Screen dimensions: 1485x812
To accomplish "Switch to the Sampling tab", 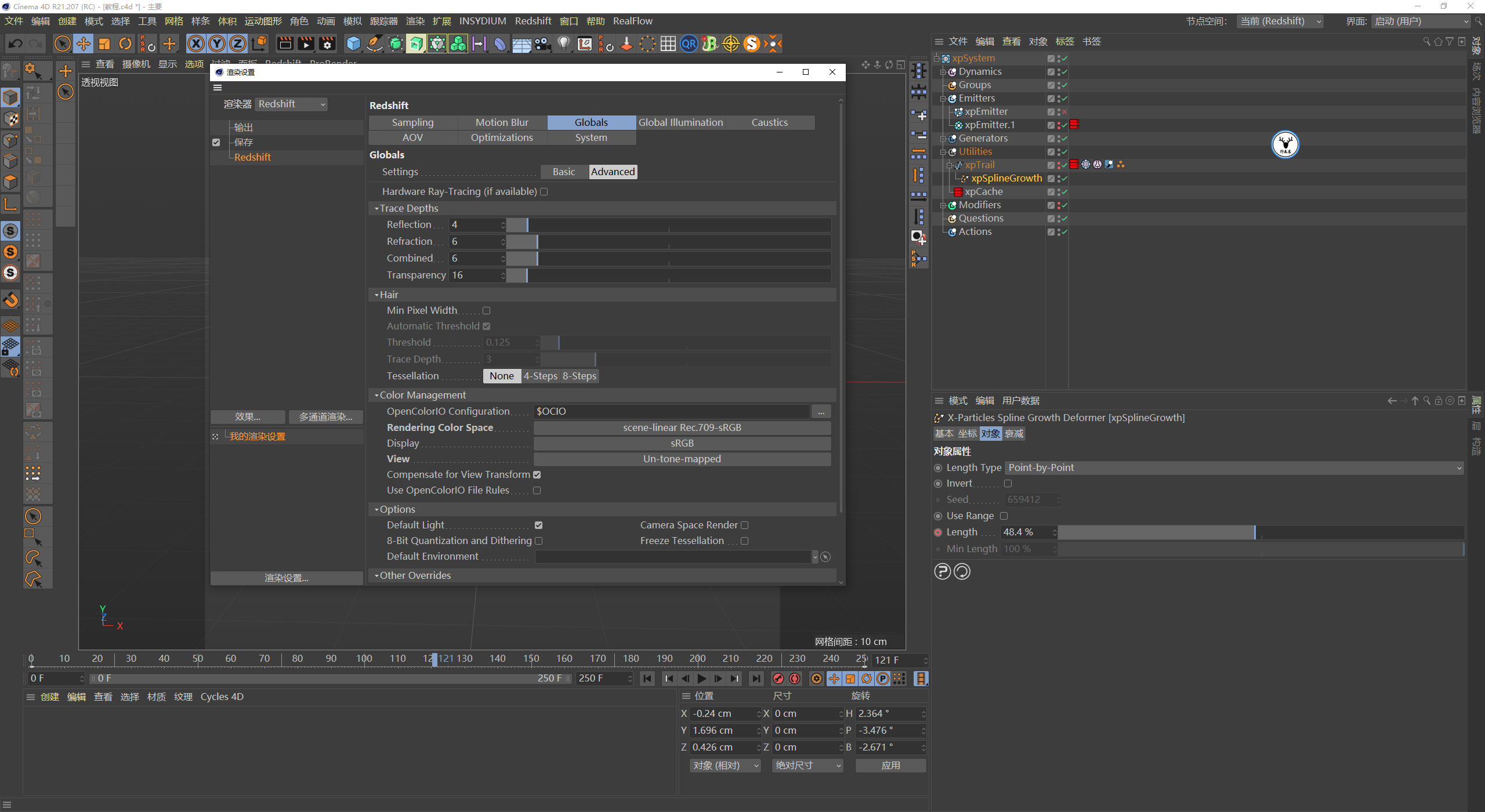I will click(412, 122).
